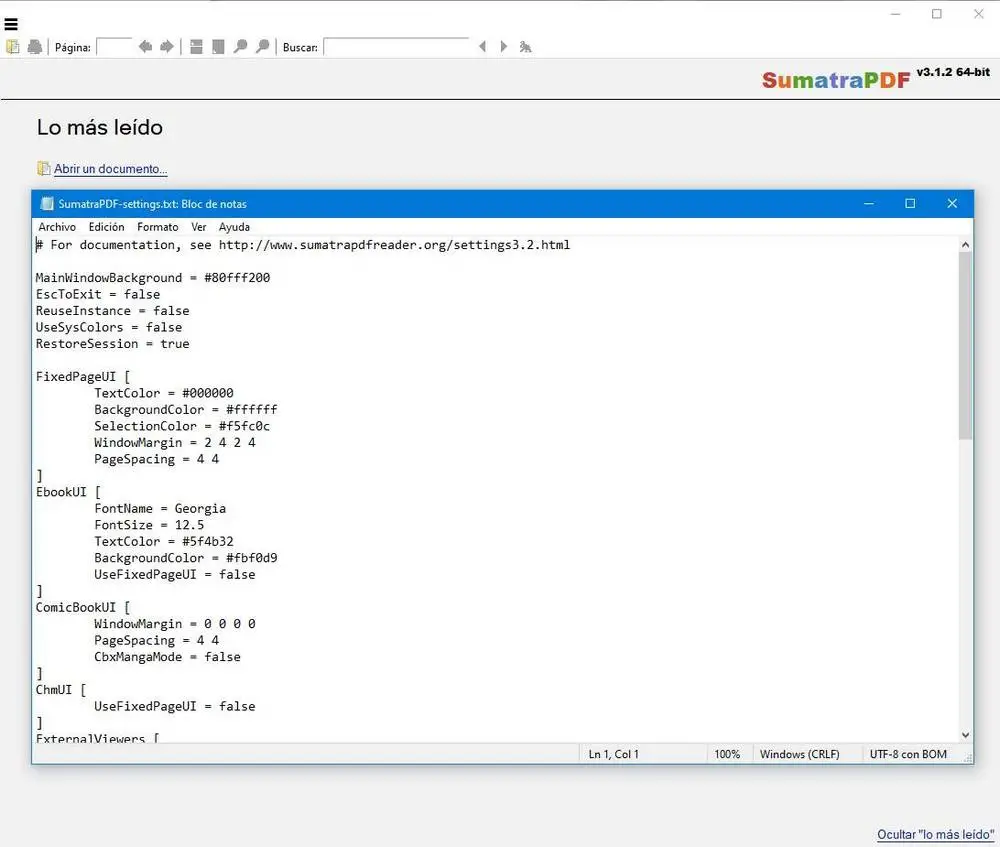Click the UseSysColors = false line
The width and height of the screenshot is (1000, 847).
click(109, 328)
